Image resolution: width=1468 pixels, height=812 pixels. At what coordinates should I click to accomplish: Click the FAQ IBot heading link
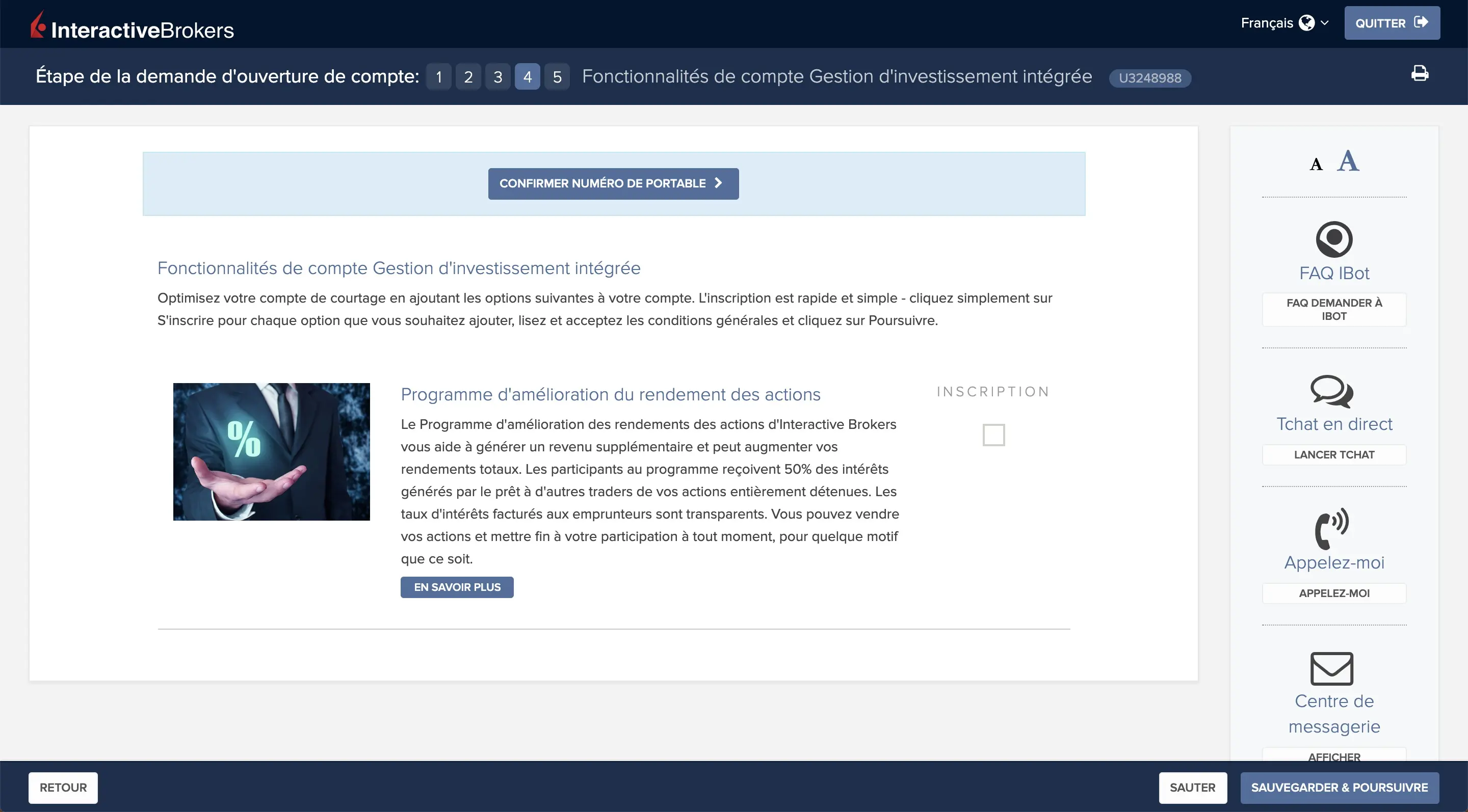pos(1334,274)
